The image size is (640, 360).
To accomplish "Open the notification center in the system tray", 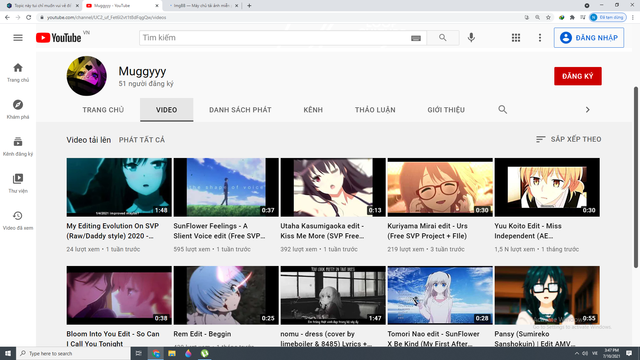I will tap(629, 353).
